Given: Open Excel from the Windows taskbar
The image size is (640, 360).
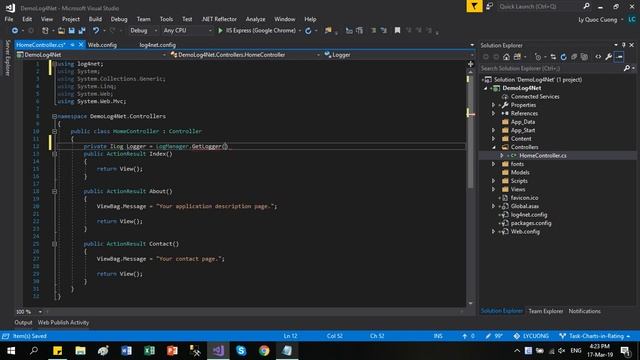Looking at the screenshot, I should tap(149, 351).
